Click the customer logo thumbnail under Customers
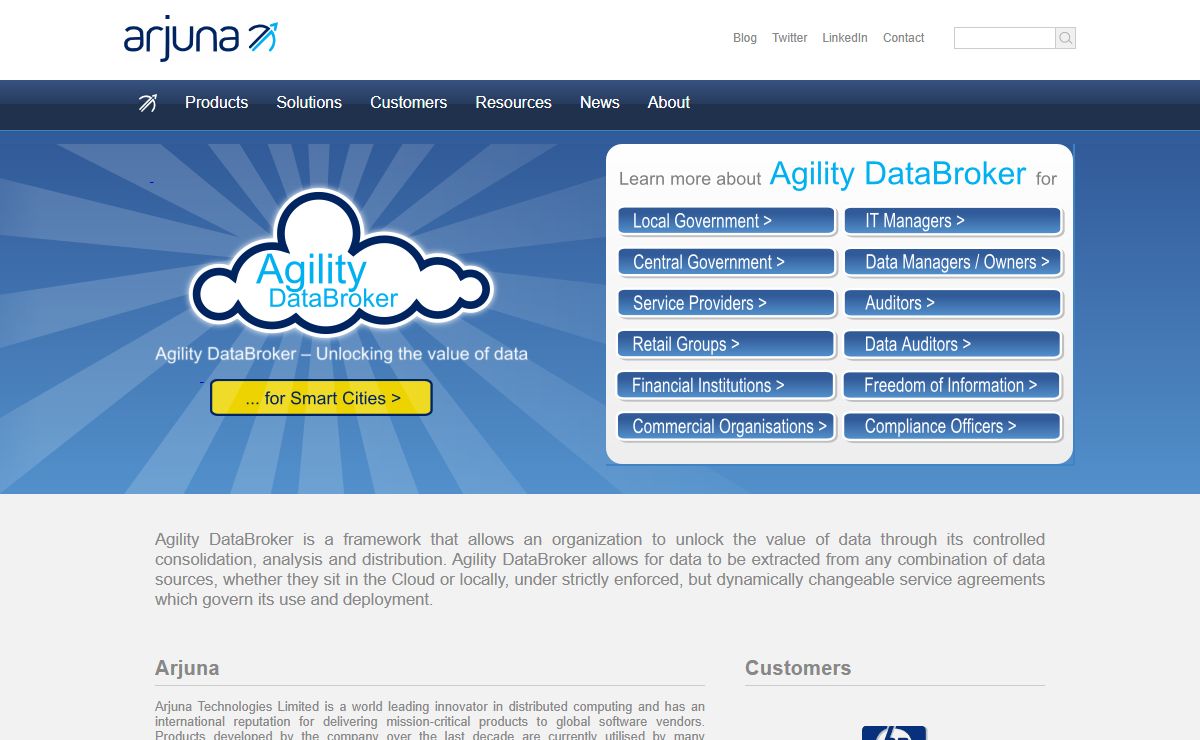Viewport: 1200px width, 740px height. (894, 733)
